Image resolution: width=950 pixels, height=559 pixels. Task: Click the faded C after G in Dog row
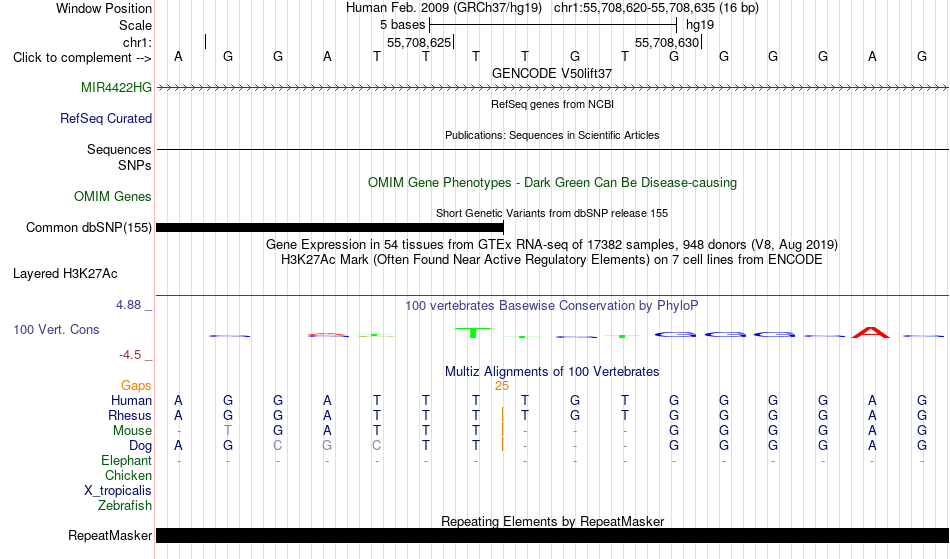(x=277, y=446)
